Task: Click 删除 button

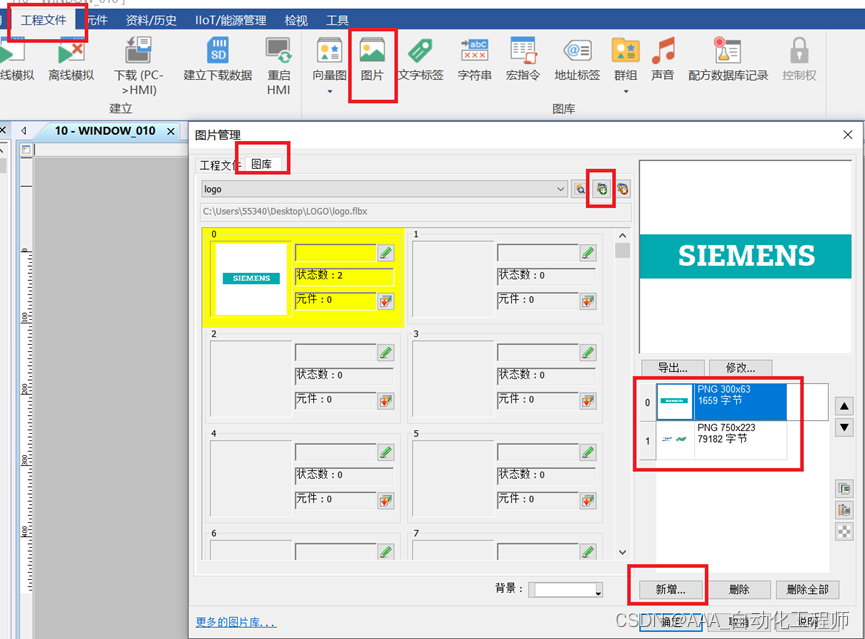Action: click(739, 589)
